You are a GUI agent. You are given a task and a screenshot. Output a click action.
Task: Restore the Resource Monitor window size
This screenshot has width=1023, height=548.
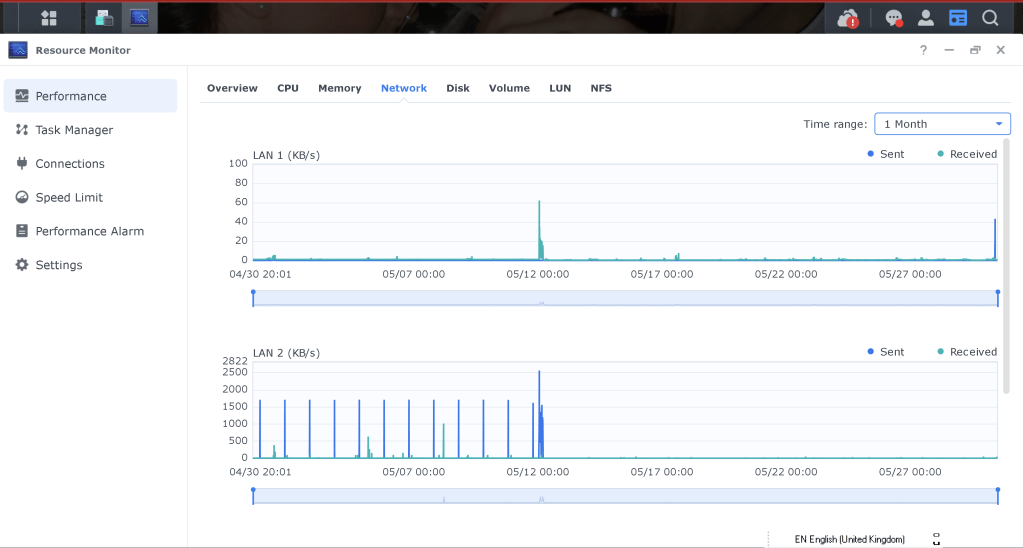(975, 50)
